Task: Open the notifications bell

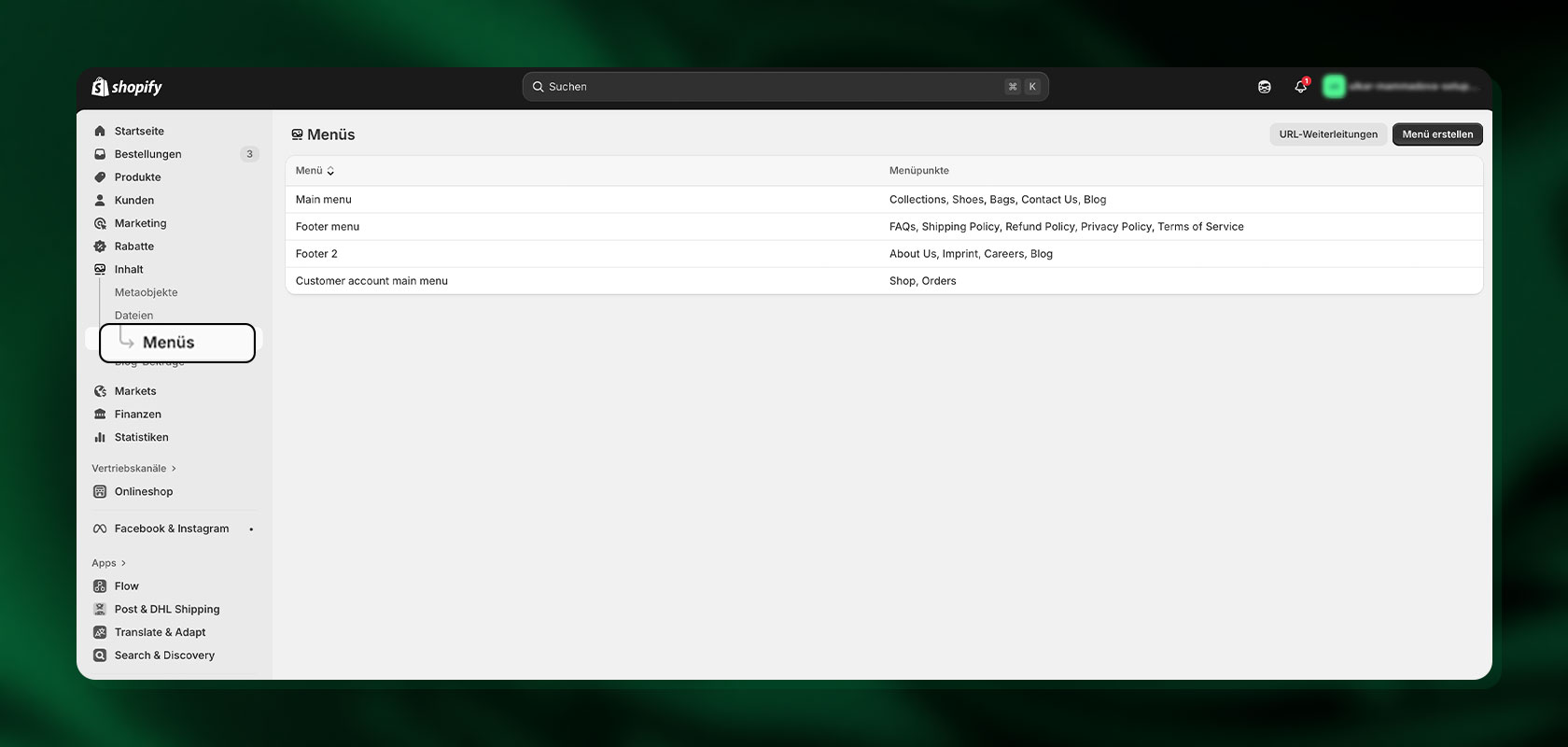Action: pos(1301,86)
